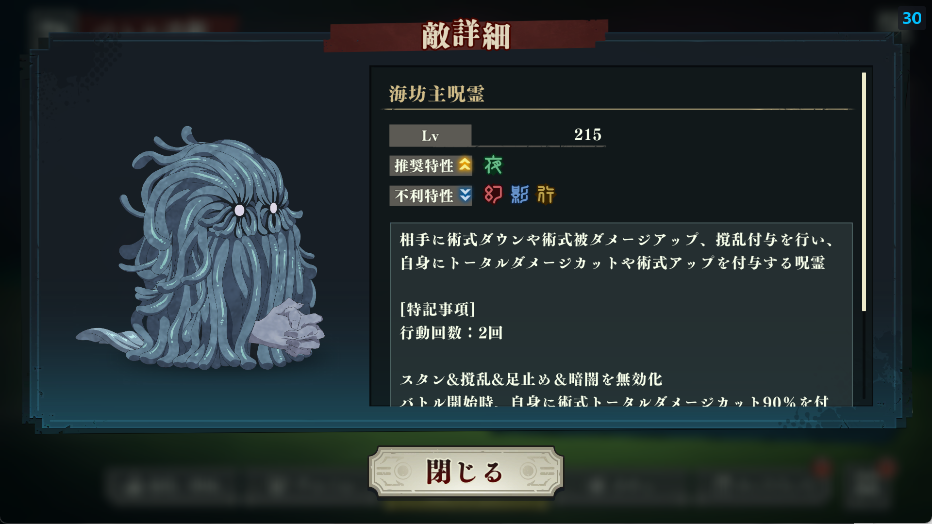
Task: Click the 閉じる button
Action: 465,472
